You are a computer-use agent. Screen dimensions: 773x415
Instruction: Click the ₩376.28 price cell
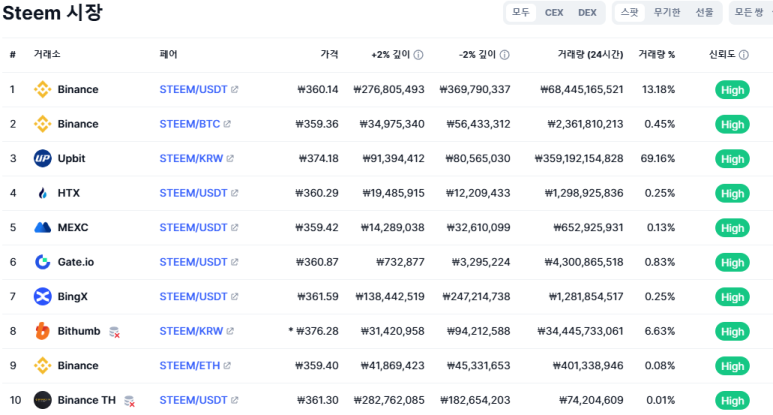tap(317, 331)
